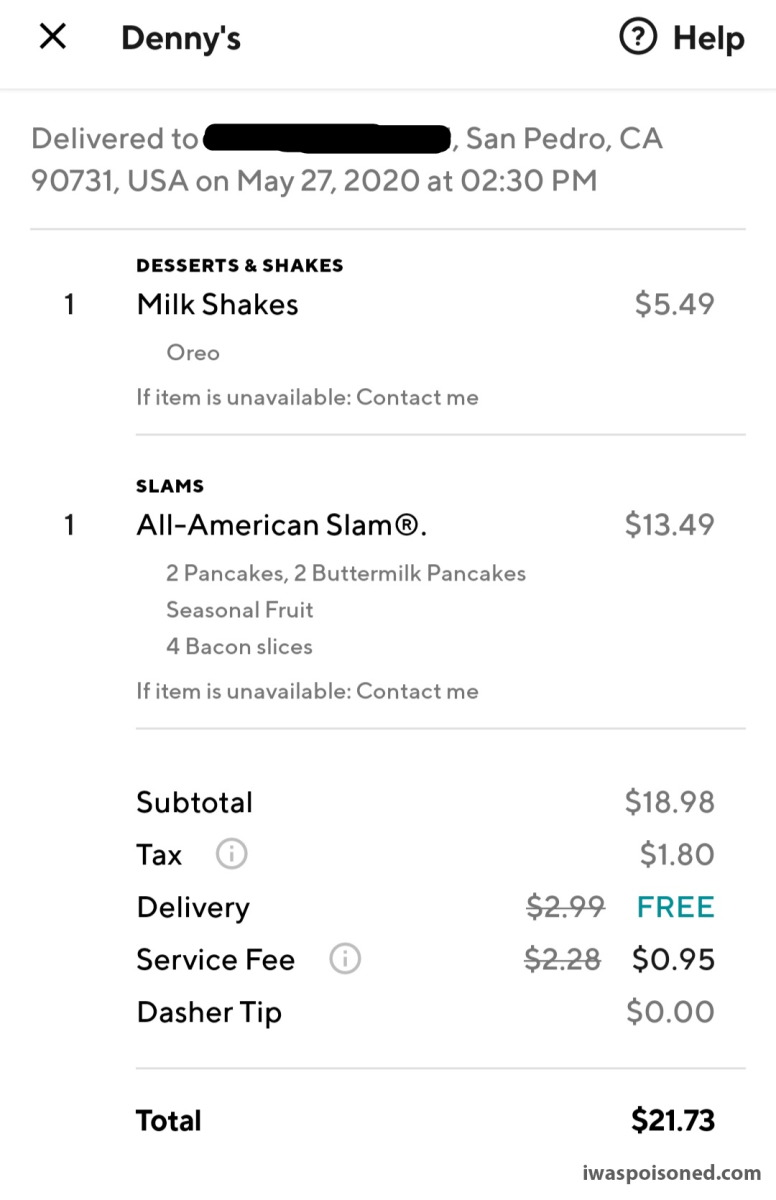
Task: Click the Dasher Tip amount $0.00
Action: 671,1012
